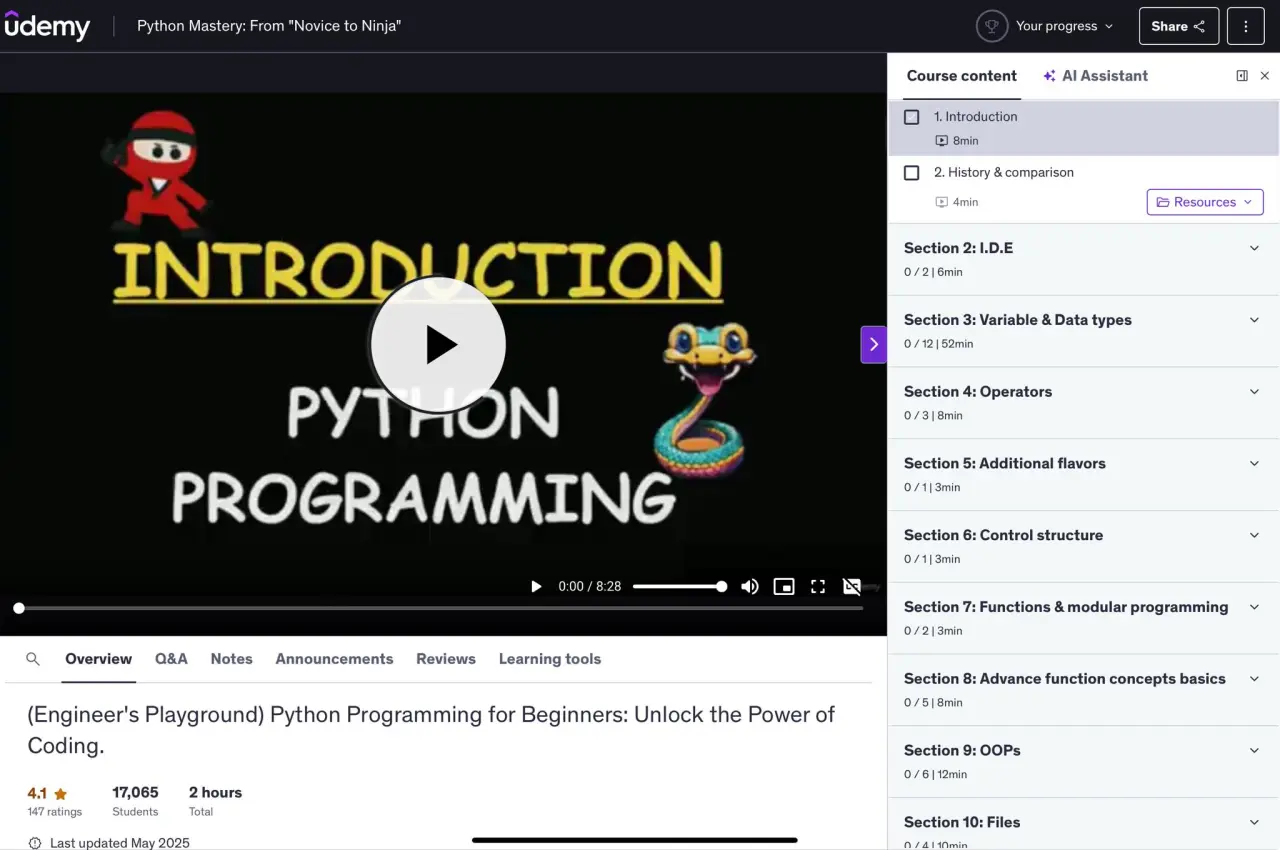The image size is (1280, 850).
Task: Click the rating star icon
Action: [x=60, y=794]
